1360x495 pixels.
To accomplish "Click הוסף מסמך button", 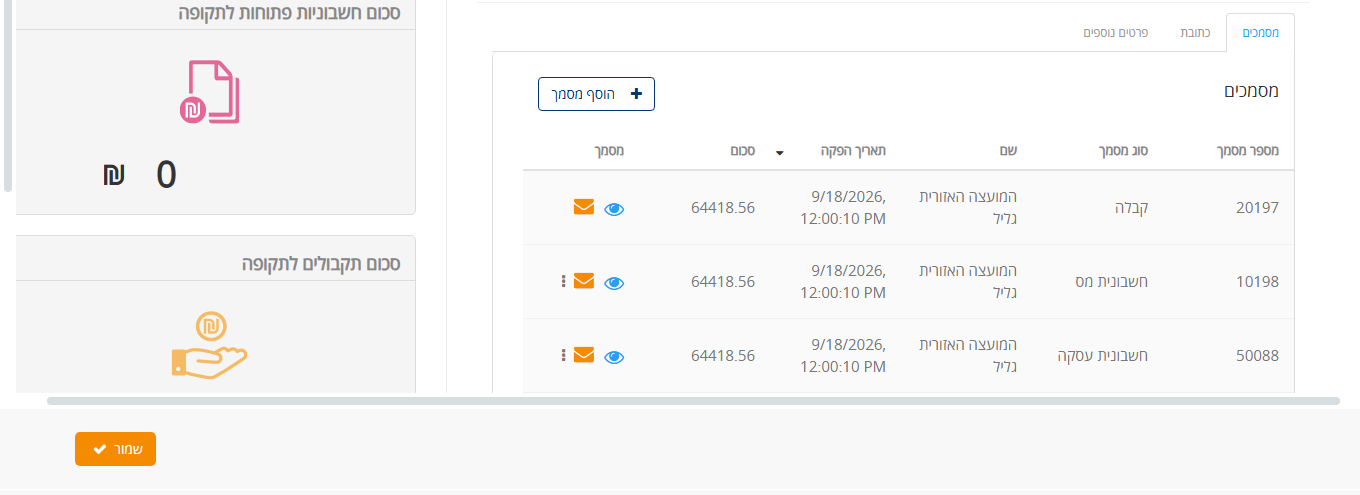I will click(596, 94).
